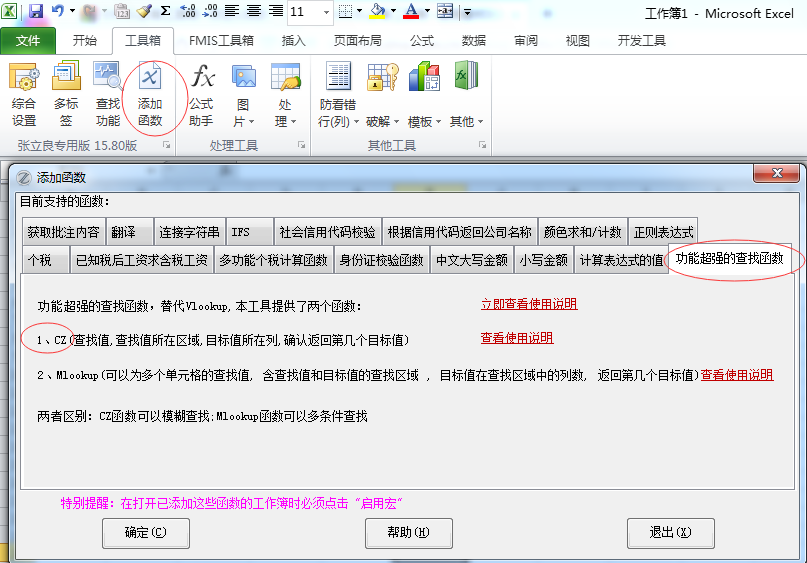The height and width of the screenshot is (563, 807).
Task: Select the 正则表达式 tab
Action: point(661,232)
